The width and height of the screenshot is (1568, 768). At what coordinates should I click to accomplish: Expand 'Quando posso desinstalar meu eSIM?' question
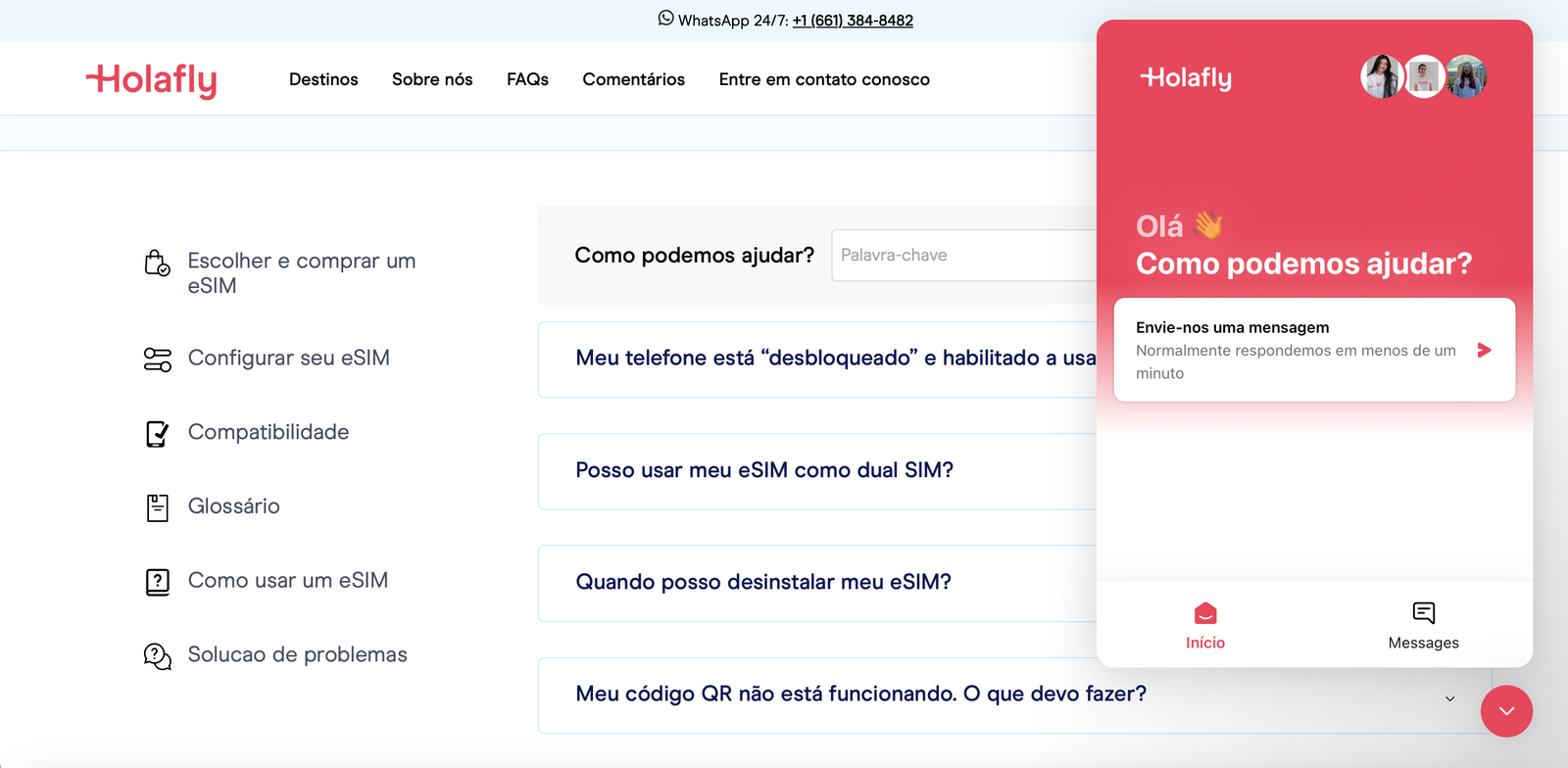point(763,582)
